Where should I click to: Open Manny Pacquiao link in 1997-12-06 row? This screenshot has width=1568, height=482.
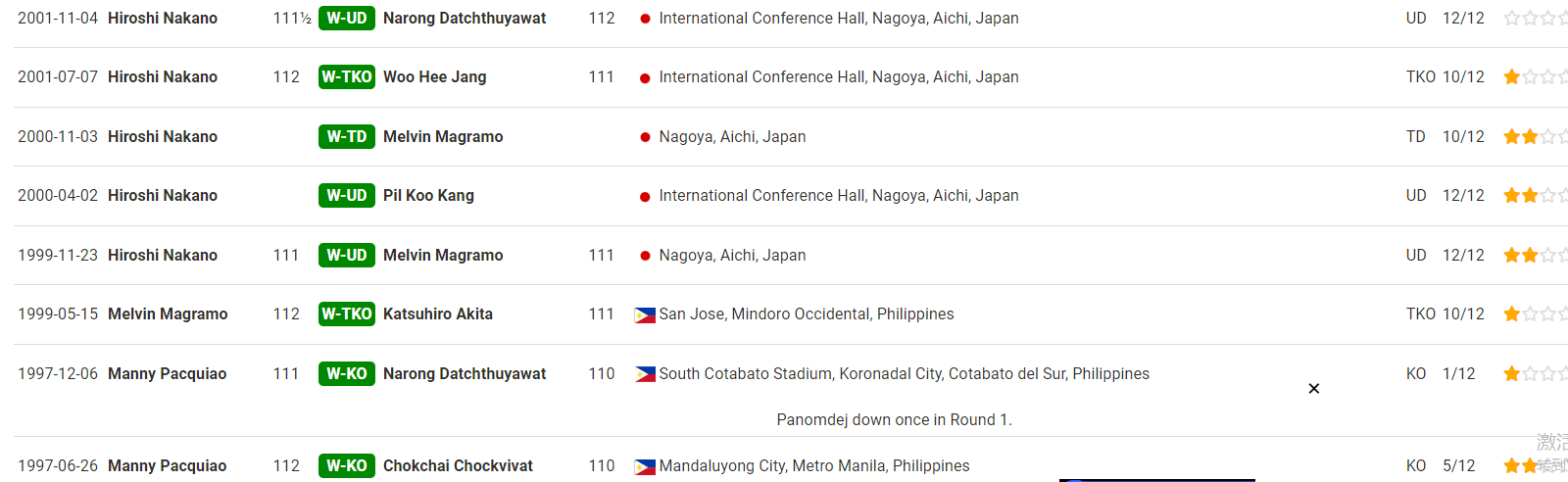167,373
